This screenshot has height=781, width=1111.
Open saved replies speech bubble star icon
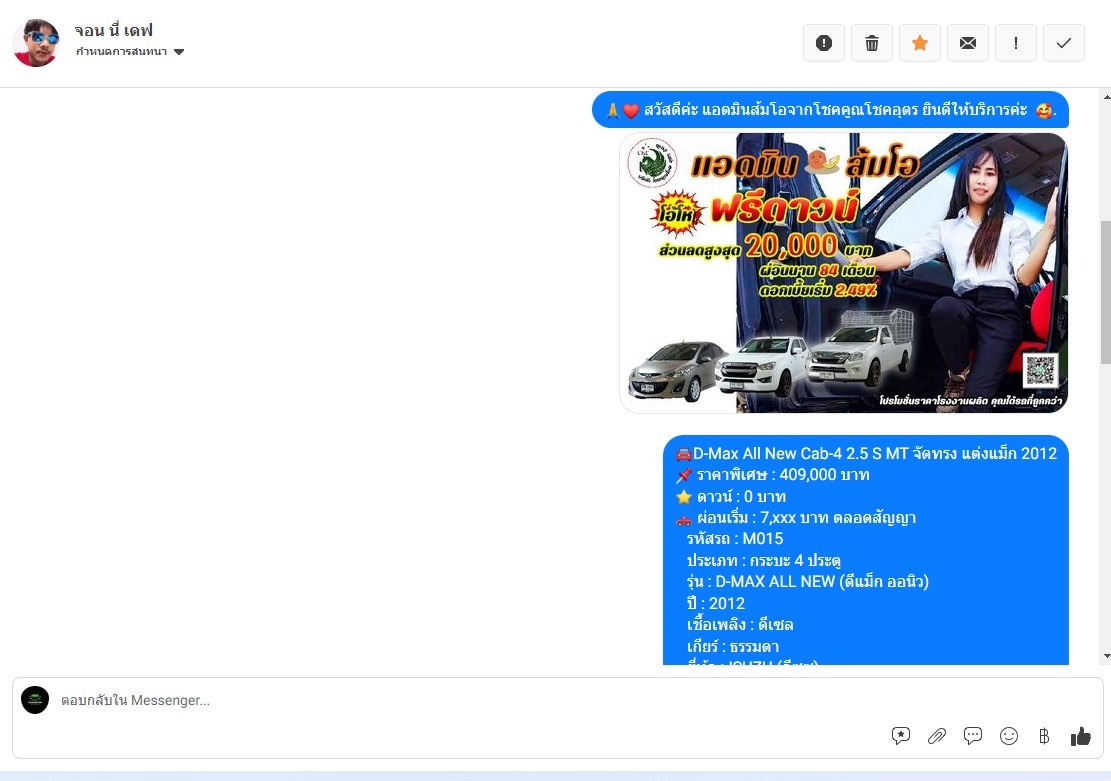point(901,736)
